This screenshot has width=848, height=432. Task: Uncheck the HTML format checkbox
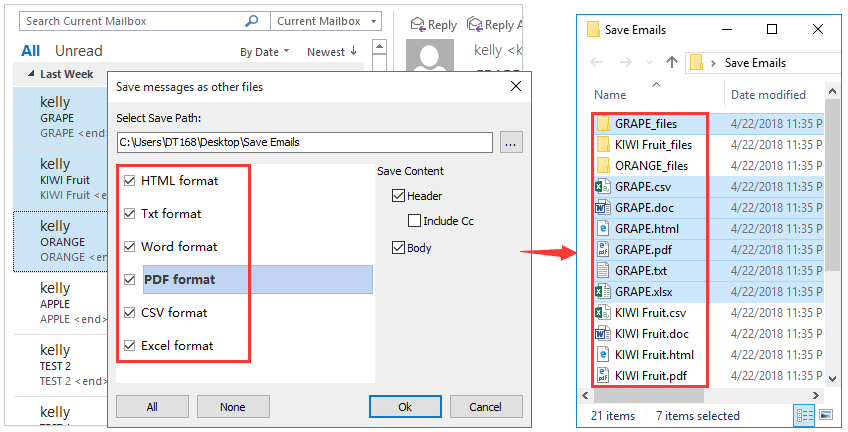point(130,181)
